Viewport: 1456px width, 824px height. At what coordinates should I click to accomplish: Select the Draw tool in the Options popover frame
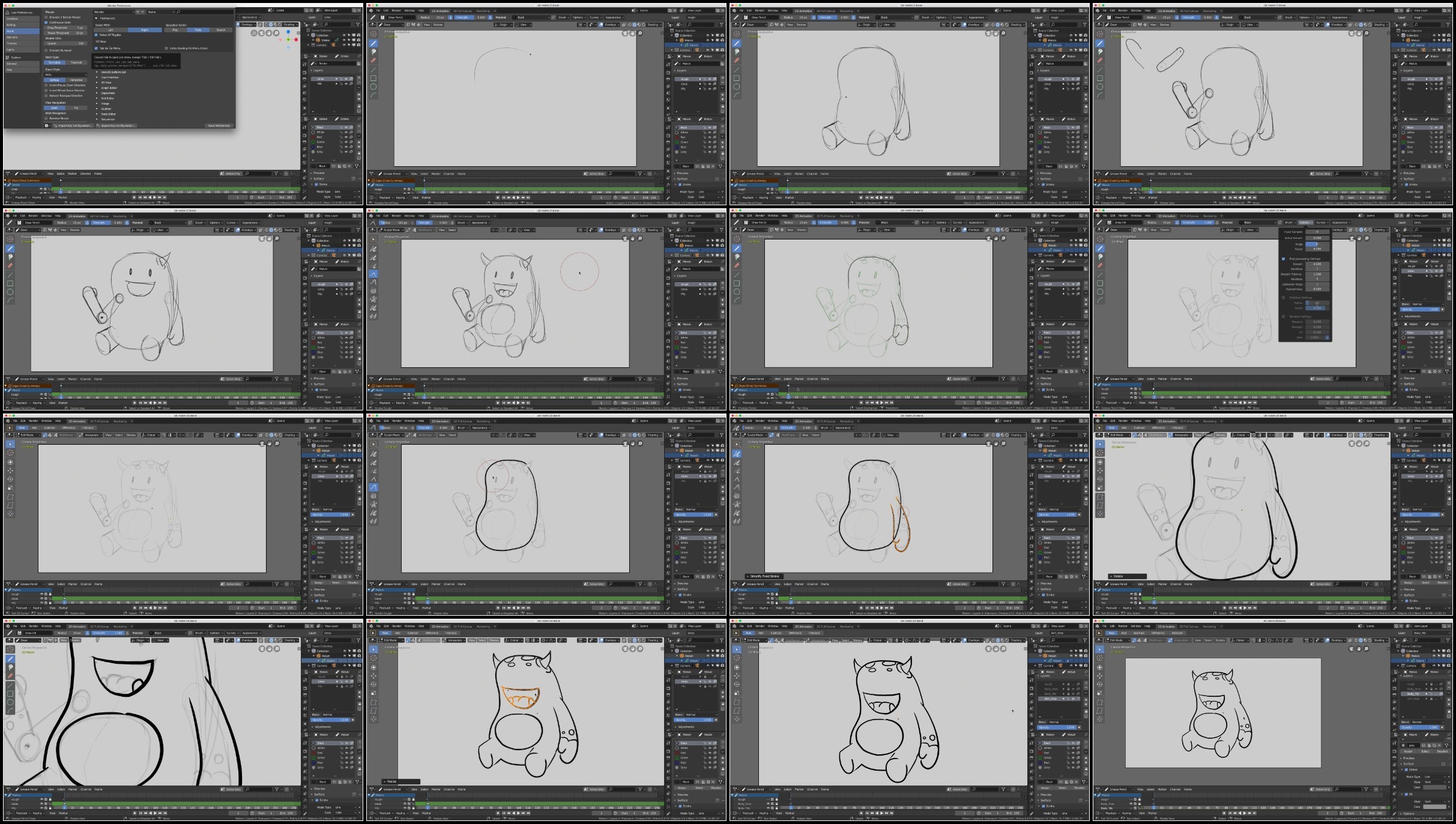pyautogui.click(x=1100, y=248)
